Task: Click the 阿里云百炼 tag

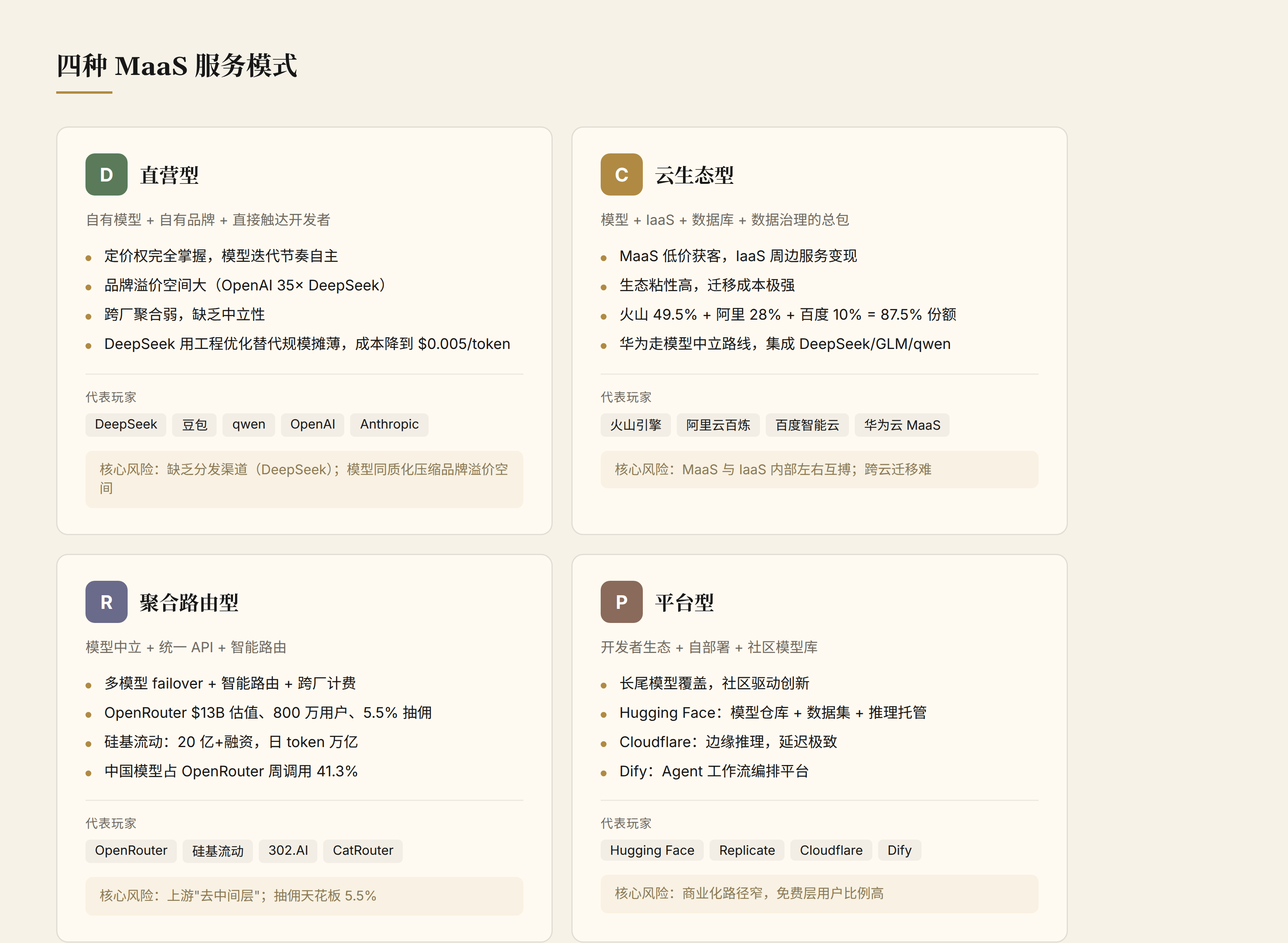Action: (718, 425)
